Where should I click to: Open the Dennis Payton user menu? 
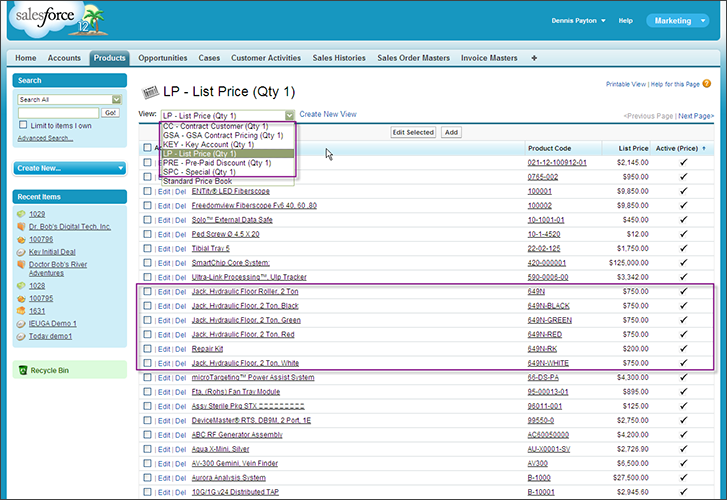click(x=578, y=20)
